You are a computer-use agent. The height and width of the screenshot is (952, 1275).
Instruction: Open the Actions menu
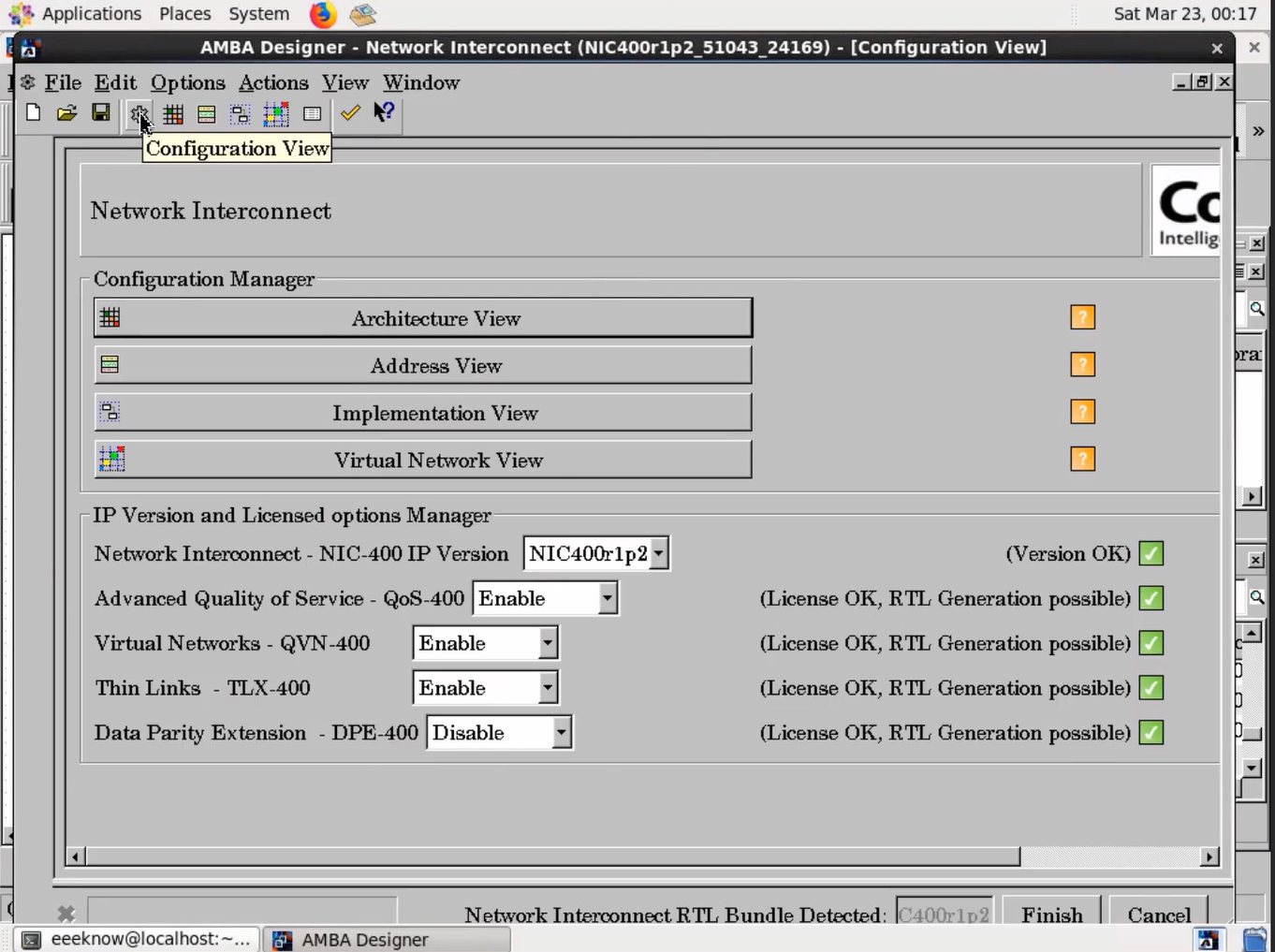(273, 82)
